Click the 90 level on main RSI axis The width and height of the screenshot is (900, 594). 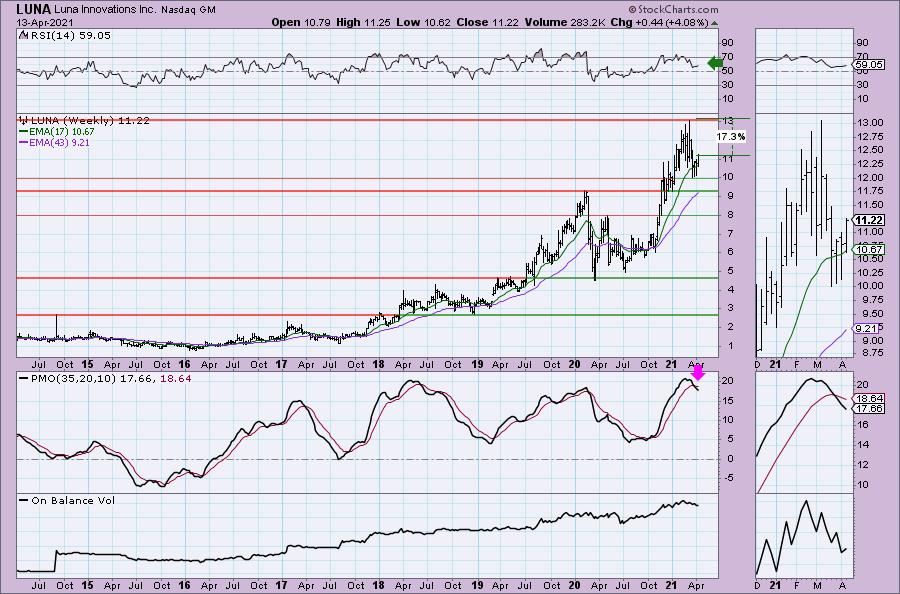click(727, 43)
